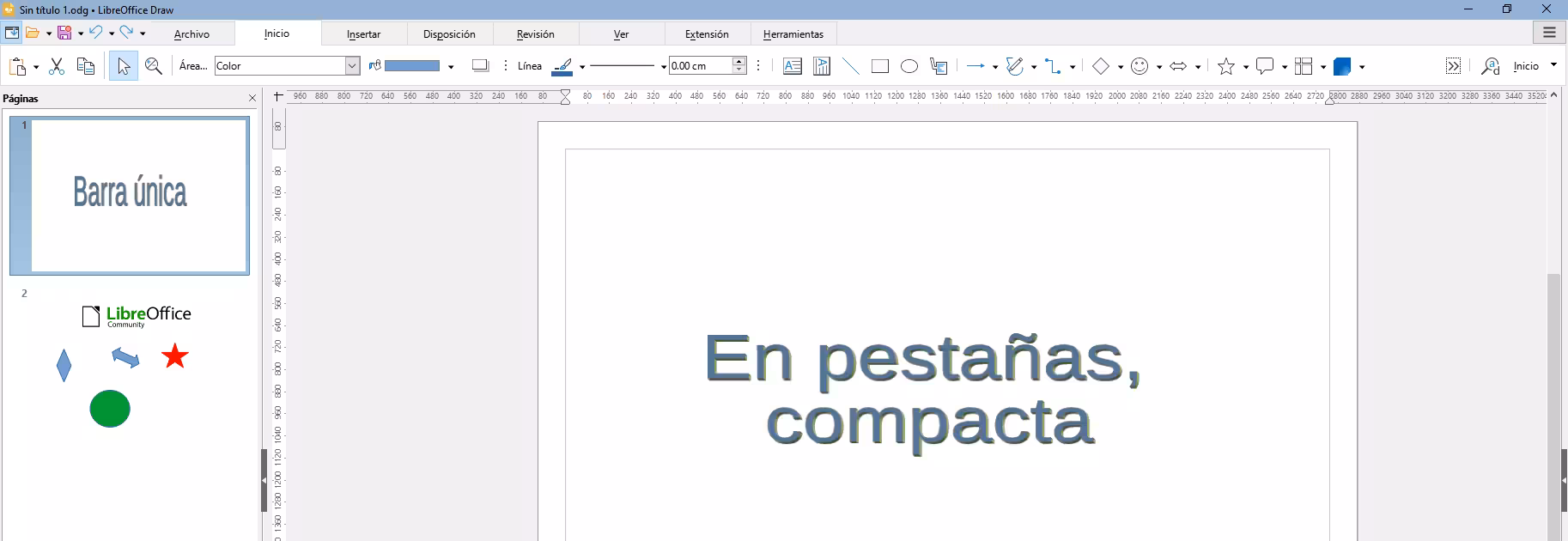The image size is (1568, 541).
Task: Click the select-objects-behind icon
Action: (x=939, y=66)
